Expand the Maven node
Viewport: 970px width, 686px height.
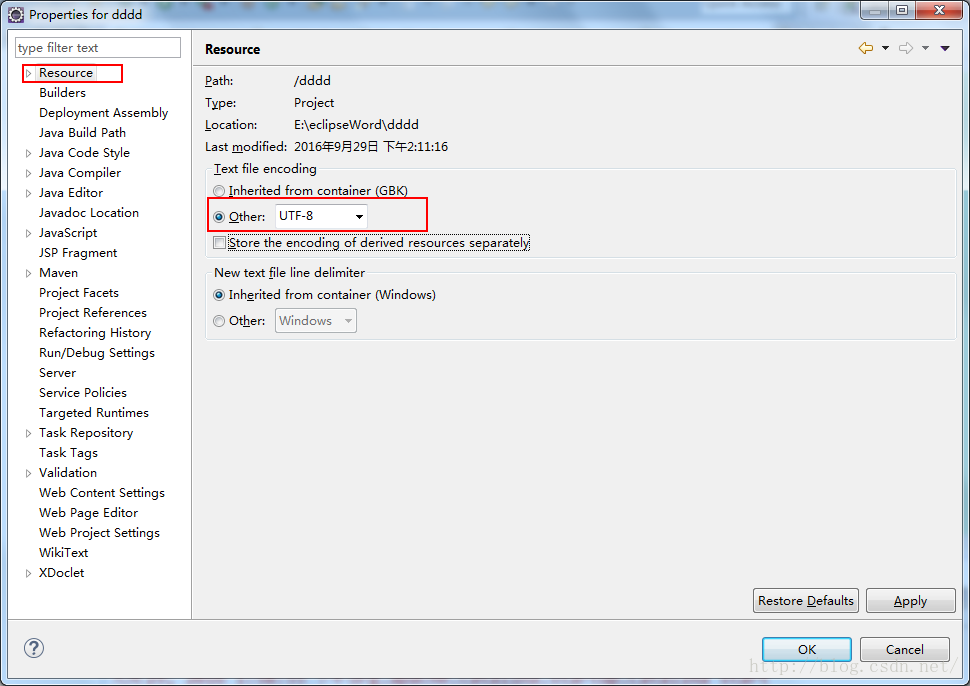pos(28,273)
